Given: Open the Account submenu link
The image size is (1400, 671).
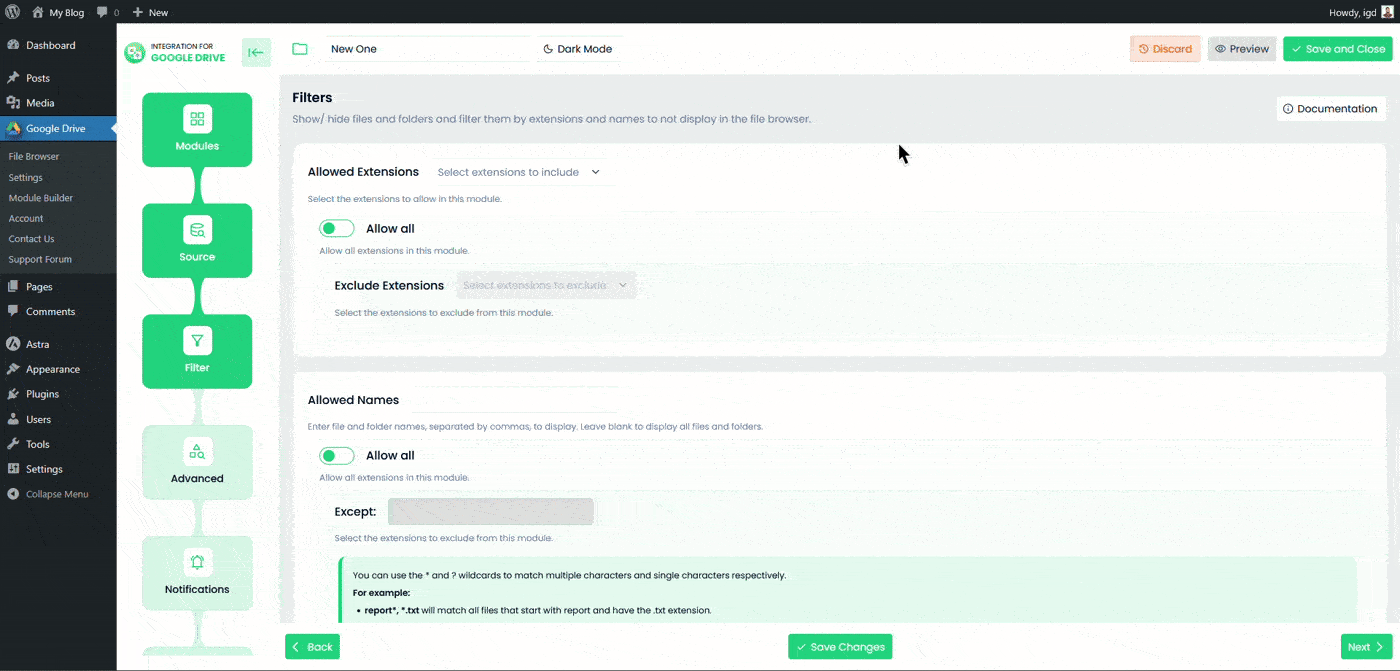Looking at the screenshot, I should coord(26,218).
